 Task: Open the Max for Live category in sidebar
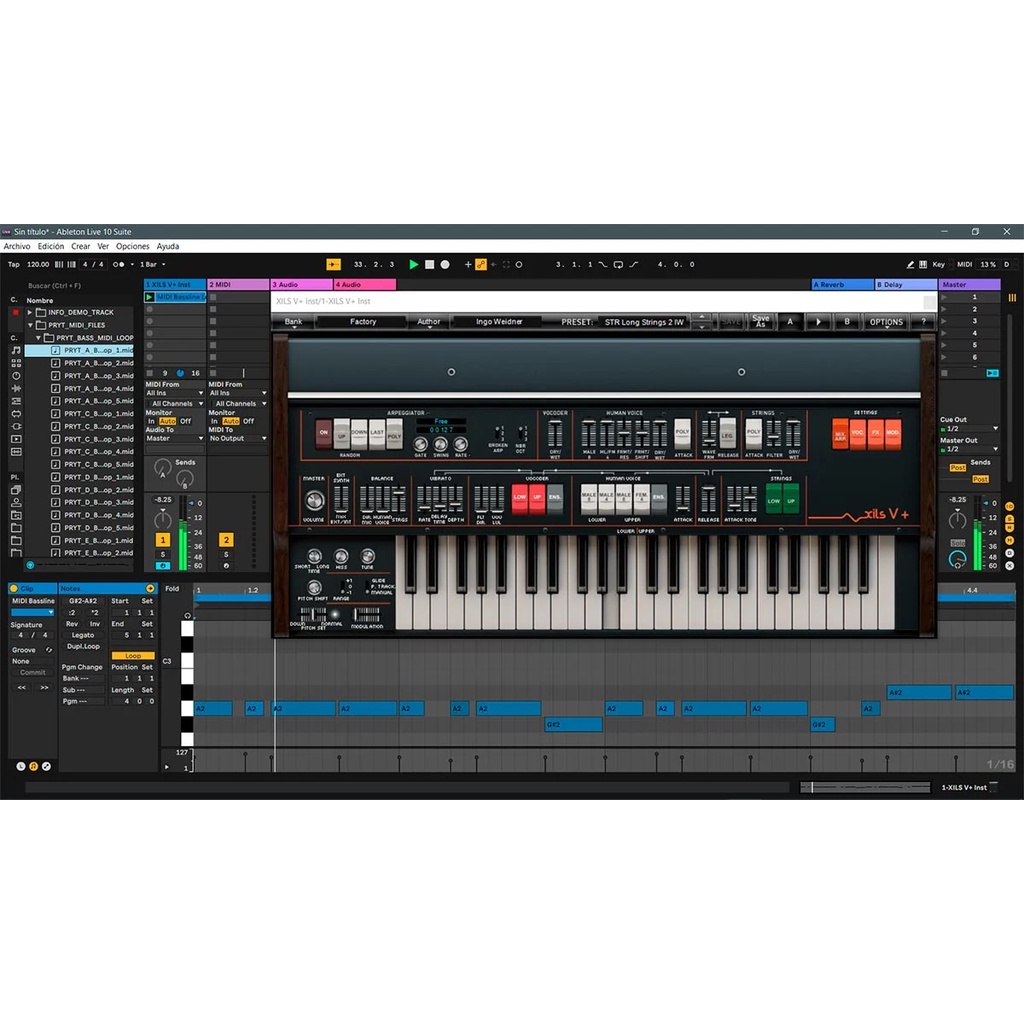pyautogui.click(x=16, y=413)
